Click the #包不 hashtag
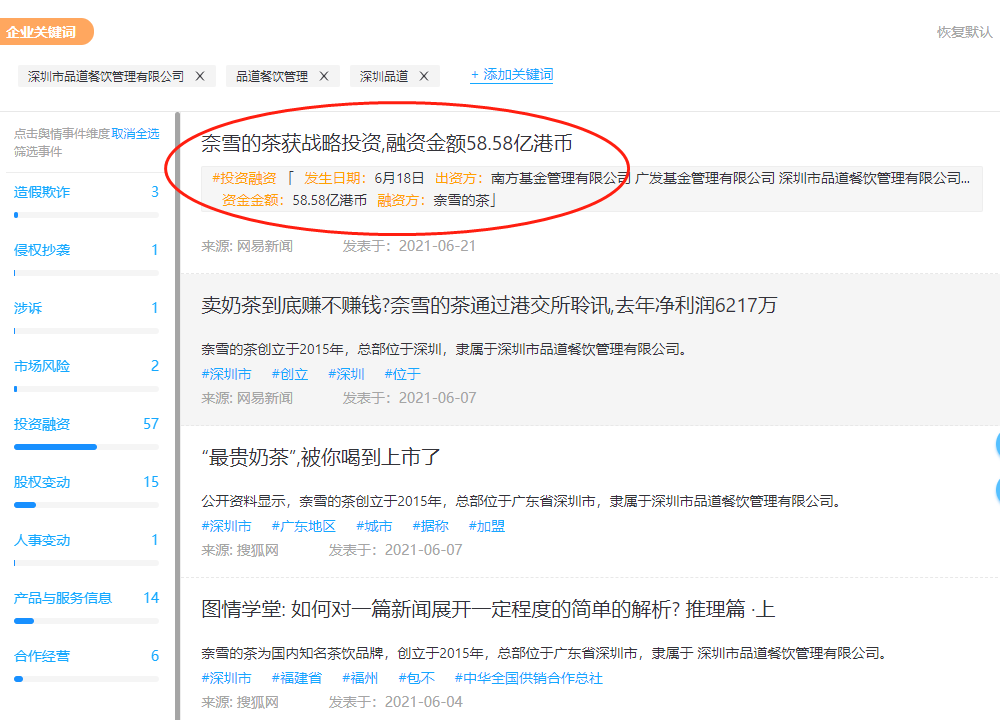This screenshot has height=720, width=1000. tap(416, 678)
